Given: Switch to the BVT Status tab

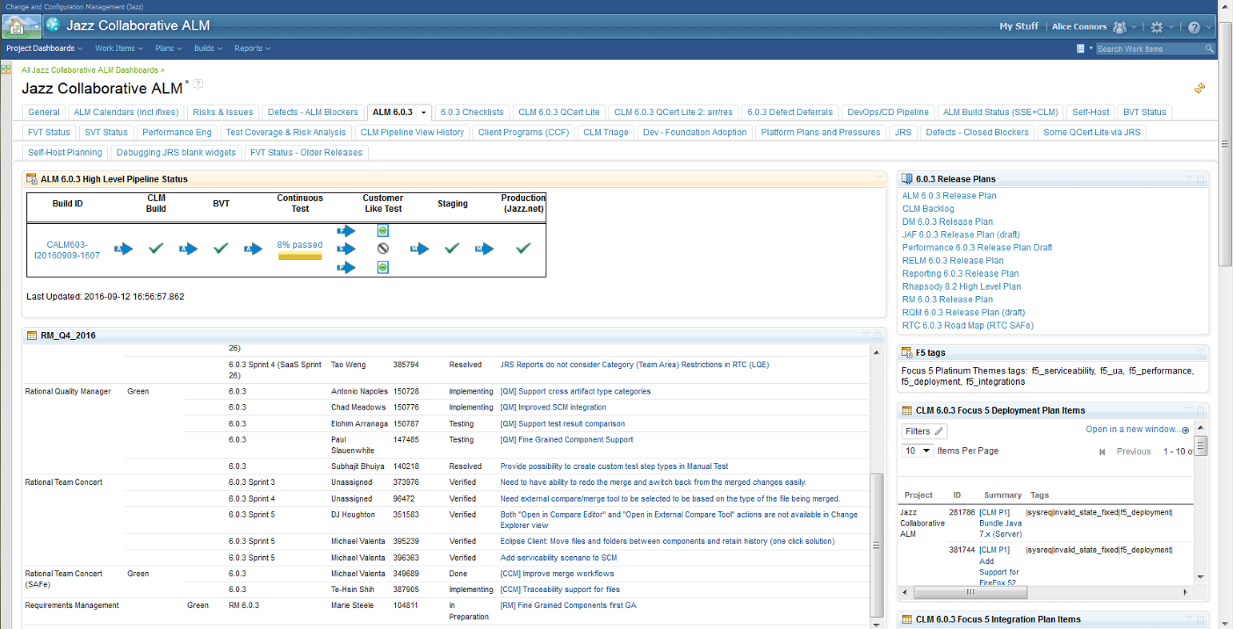Looking at the screenshot, I should (x=1144, y=112).
